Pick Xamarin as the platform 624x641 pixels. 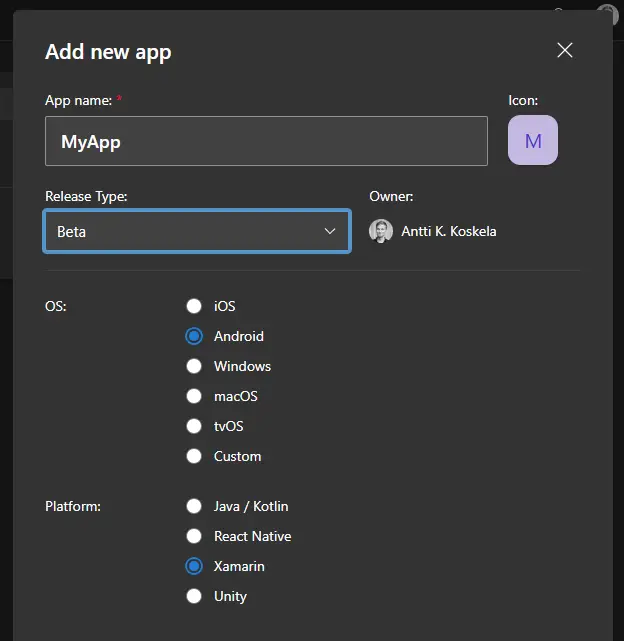point(194,566)
